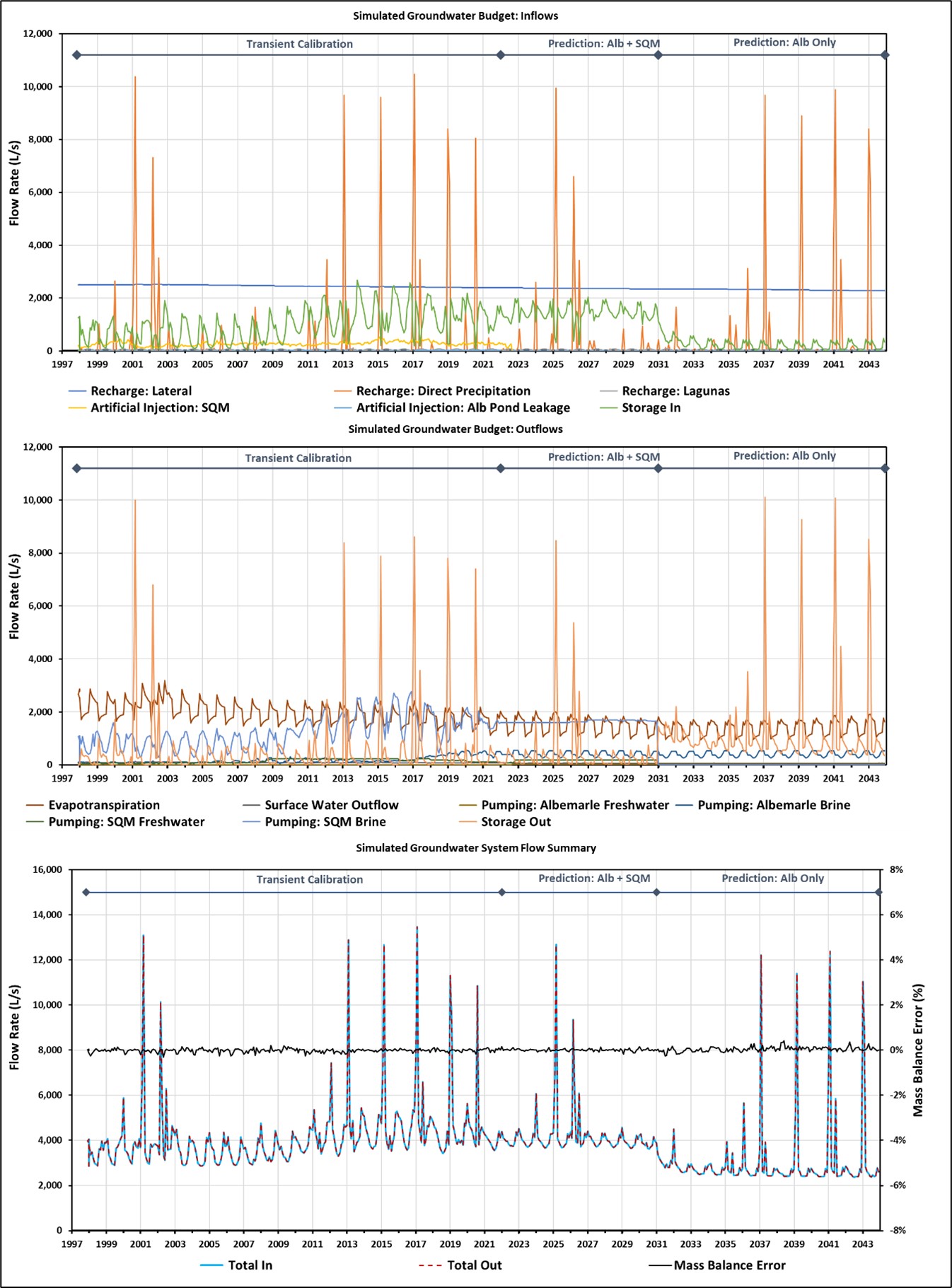Click "Transient Calibration" label in the Outflows chart

click(x=298, y=458)
